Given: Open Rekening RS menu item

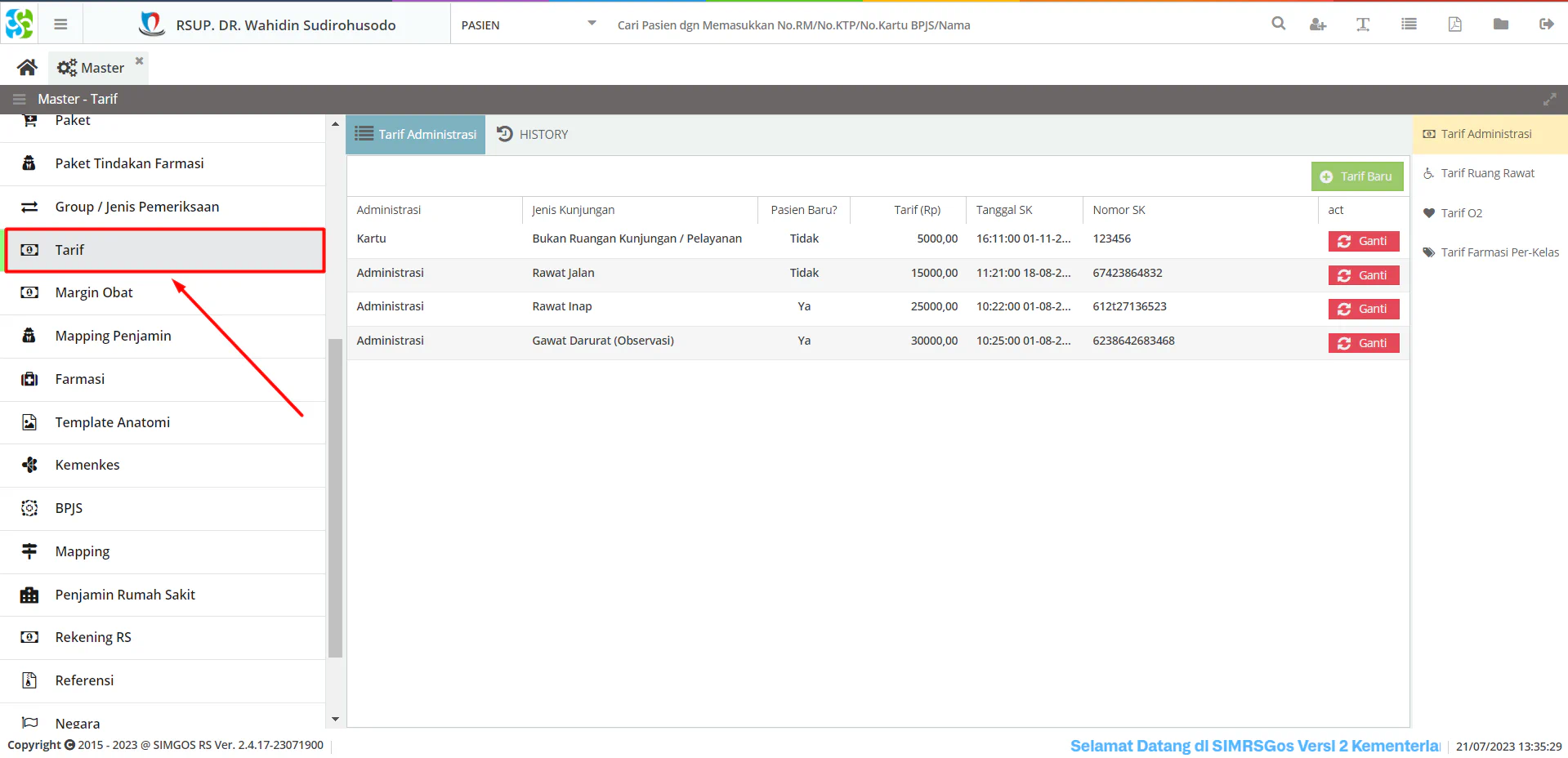Looking at the screenshot, I should (163, 637).
